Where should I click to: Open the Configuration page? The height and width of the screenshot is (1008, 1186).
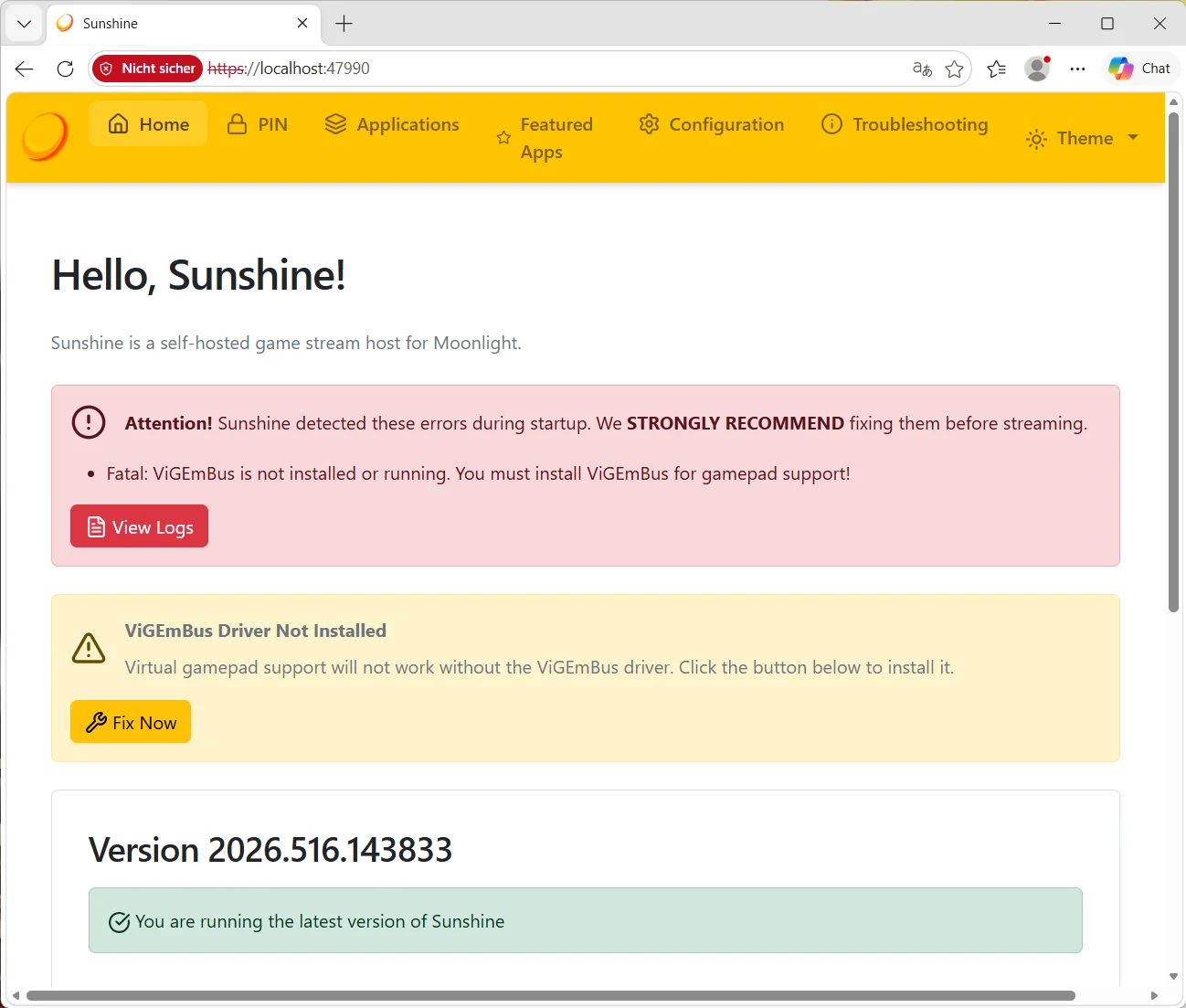click(712, 124)
